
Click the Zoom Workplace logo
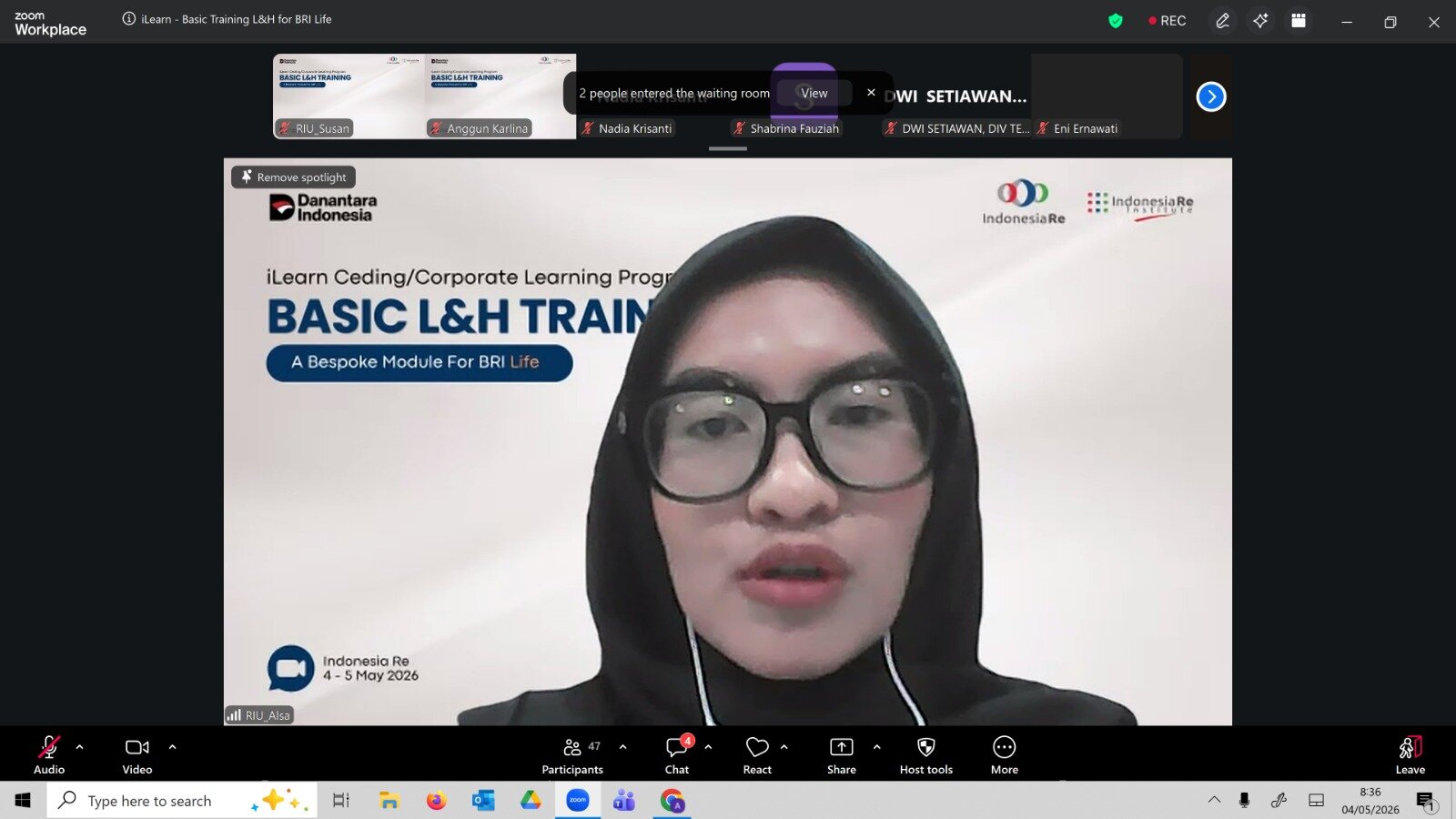coord(51,23)
